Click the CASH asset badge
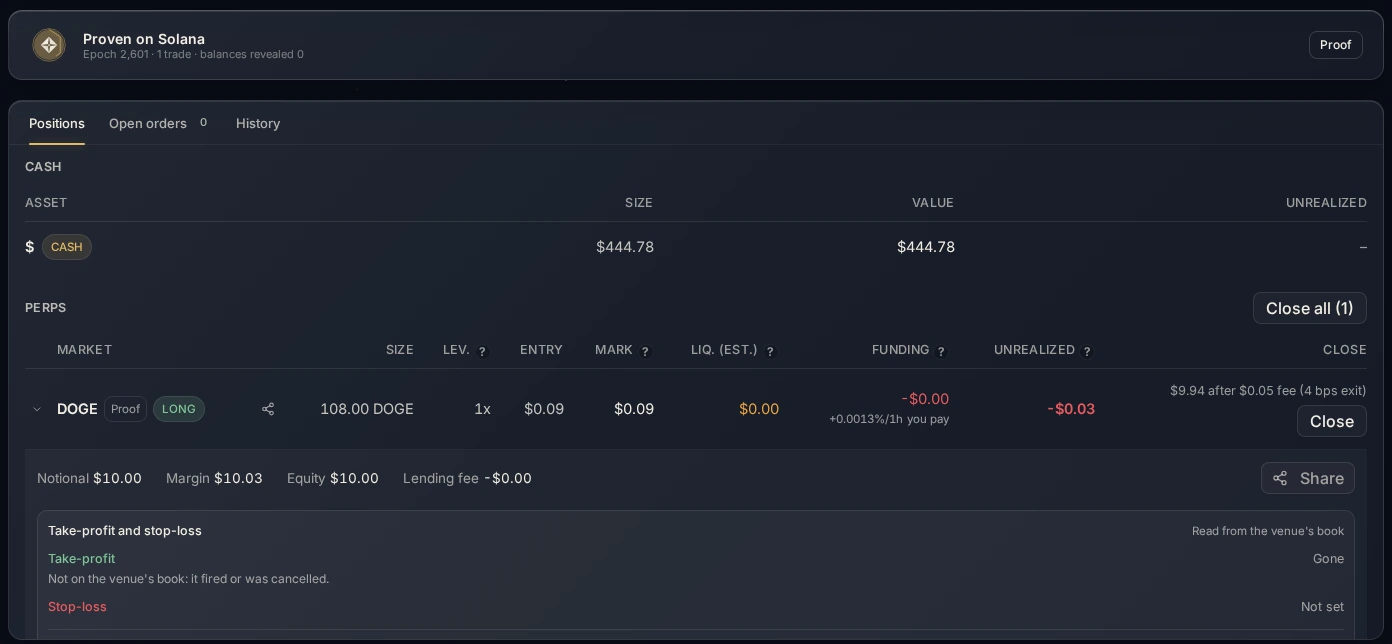The width and height of the screenshot is (1392, 644). coord(67,247)
